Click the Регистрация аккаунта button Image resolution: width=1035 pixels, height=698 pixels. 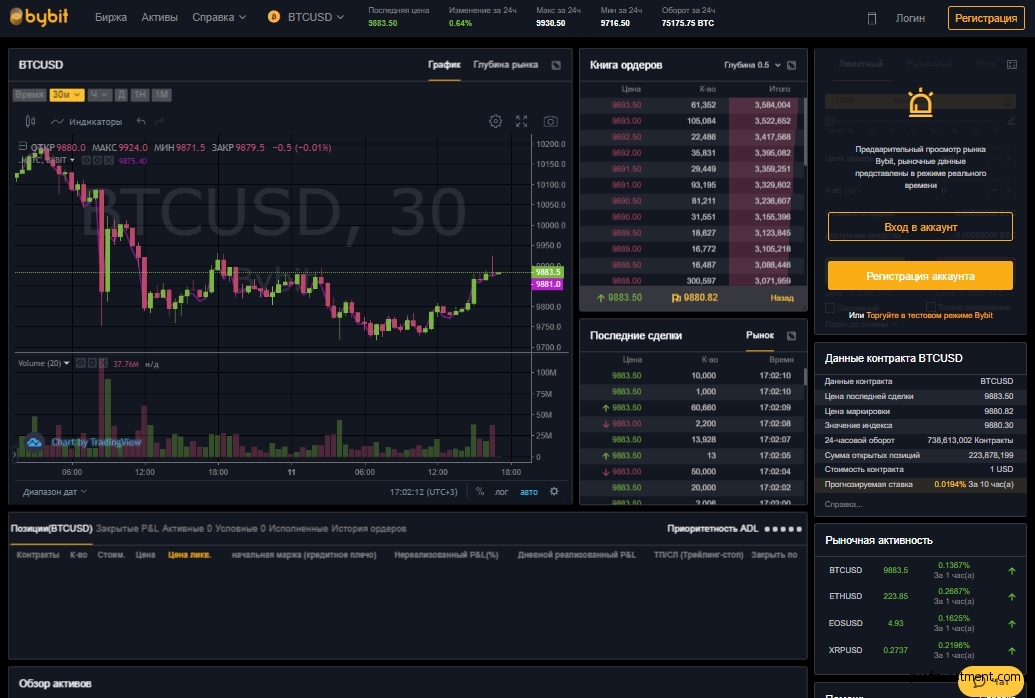point(920,276)
